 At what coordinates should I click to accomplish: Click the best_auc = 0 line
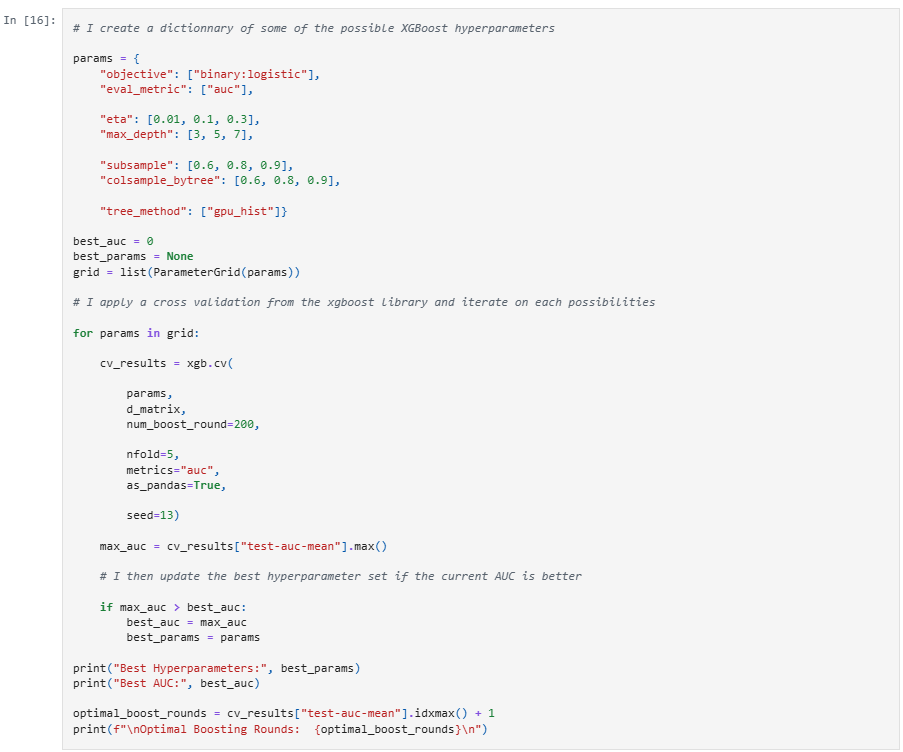113,241
